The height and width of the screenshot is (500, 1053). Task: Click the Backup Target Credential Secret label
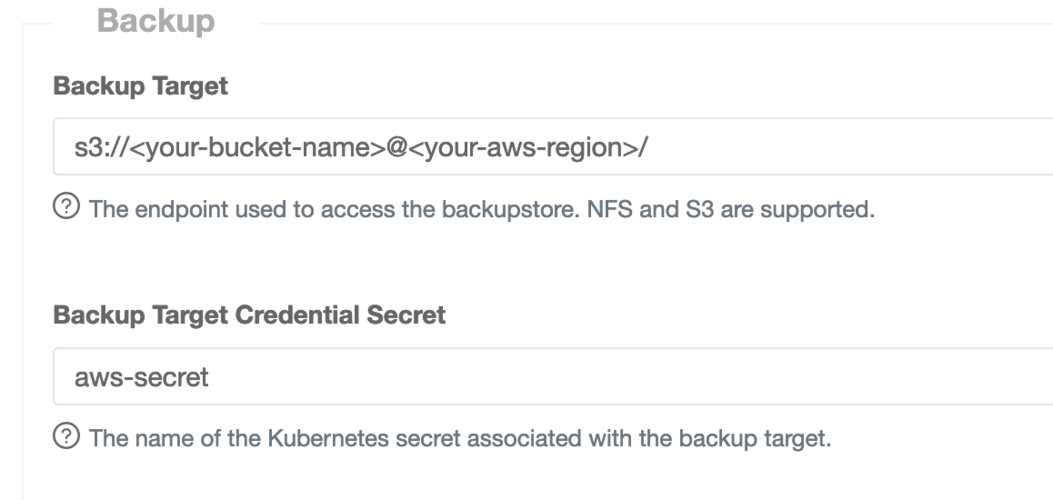[249, 315]
